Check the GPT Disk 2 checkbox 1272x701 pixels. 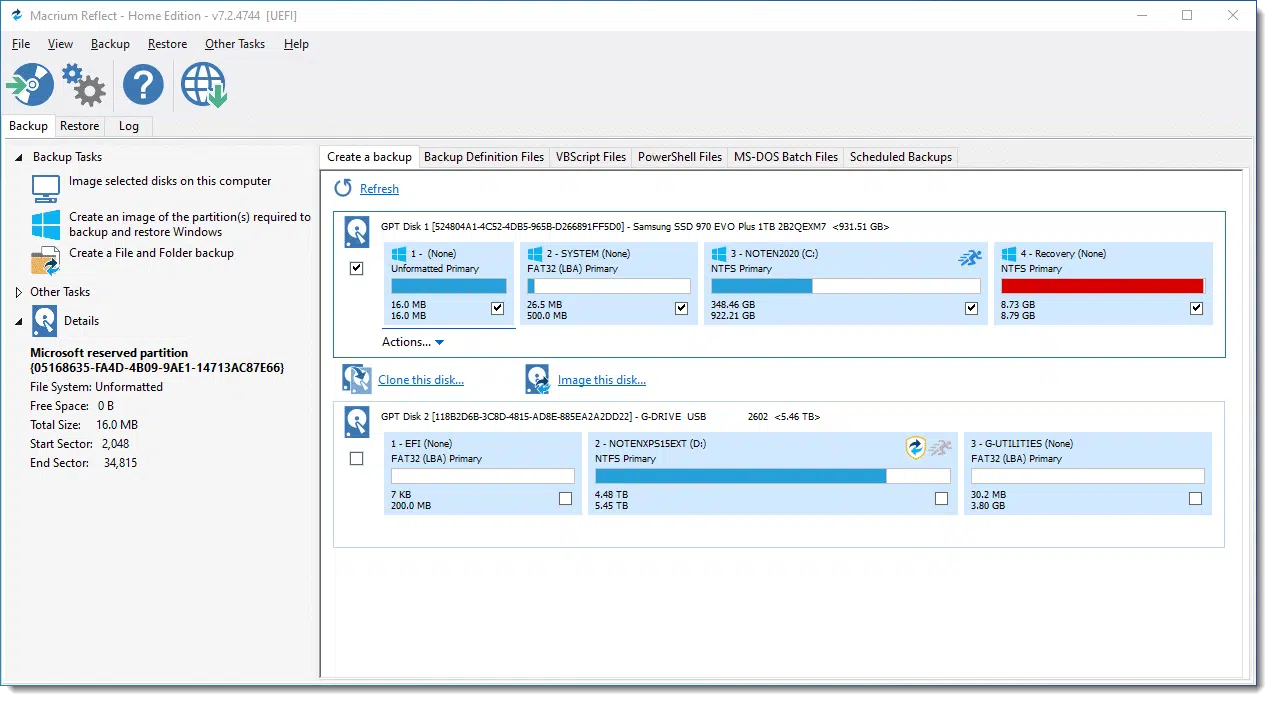tap(357, 458)
